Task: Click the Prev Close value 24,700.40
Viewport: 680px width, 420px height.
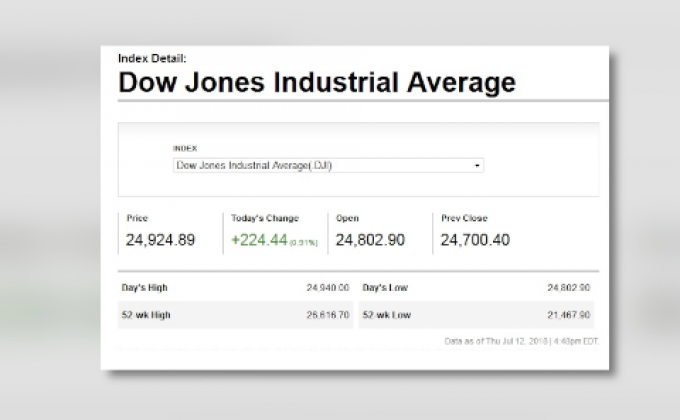Action: (x=475, y=240)
